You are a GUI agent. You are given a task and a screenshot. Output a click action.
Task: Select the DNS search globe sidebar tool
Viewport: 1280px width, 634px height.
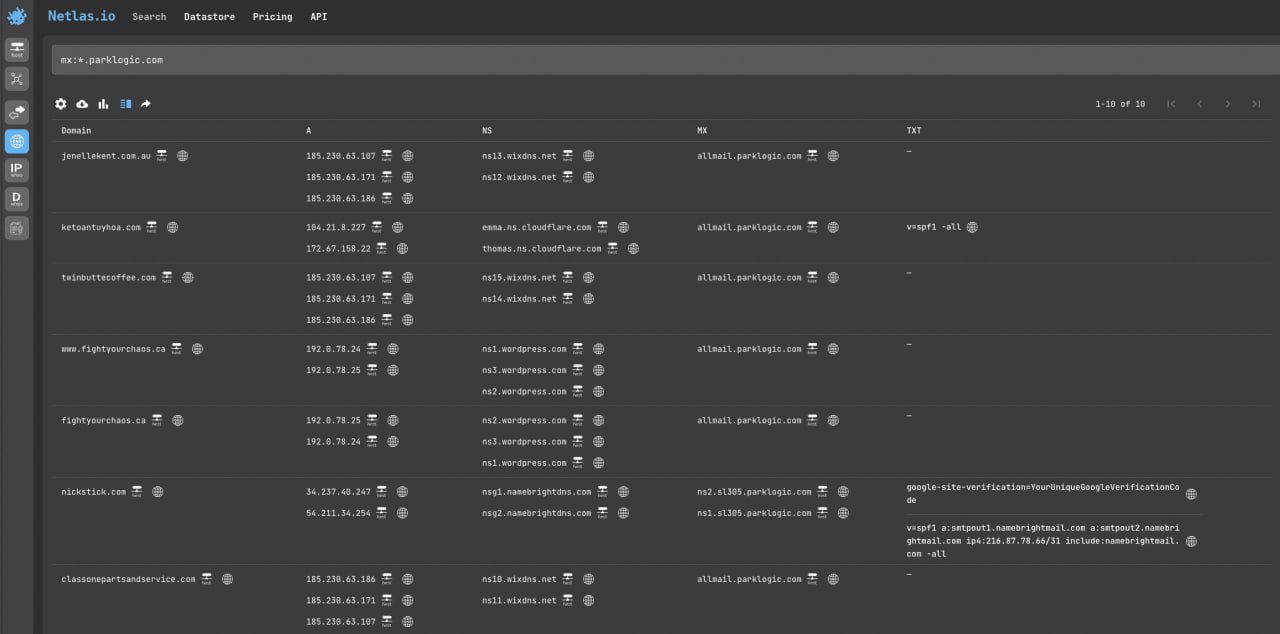tap(17, 141)
